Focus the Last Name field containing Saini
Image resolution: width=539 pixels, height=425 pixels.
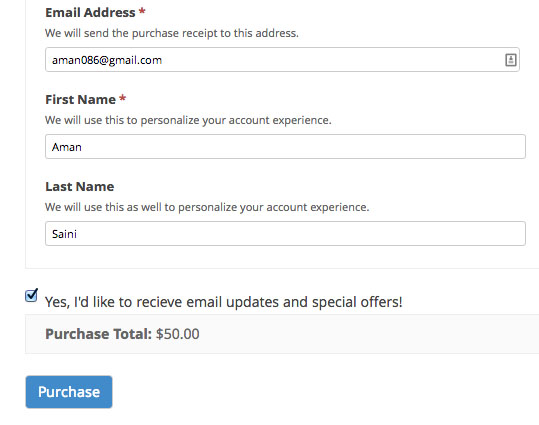(285, 234)
